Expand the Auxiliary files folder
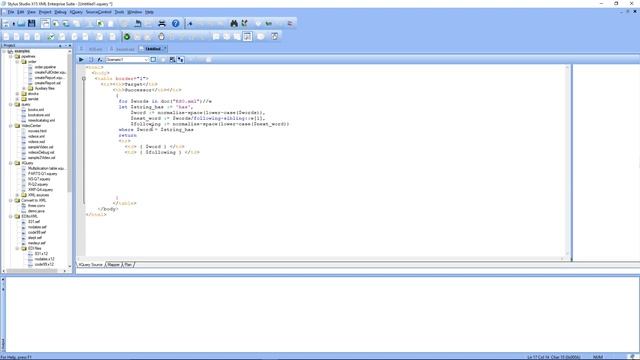Screen dimensions: 640x360 pos(24,88)
